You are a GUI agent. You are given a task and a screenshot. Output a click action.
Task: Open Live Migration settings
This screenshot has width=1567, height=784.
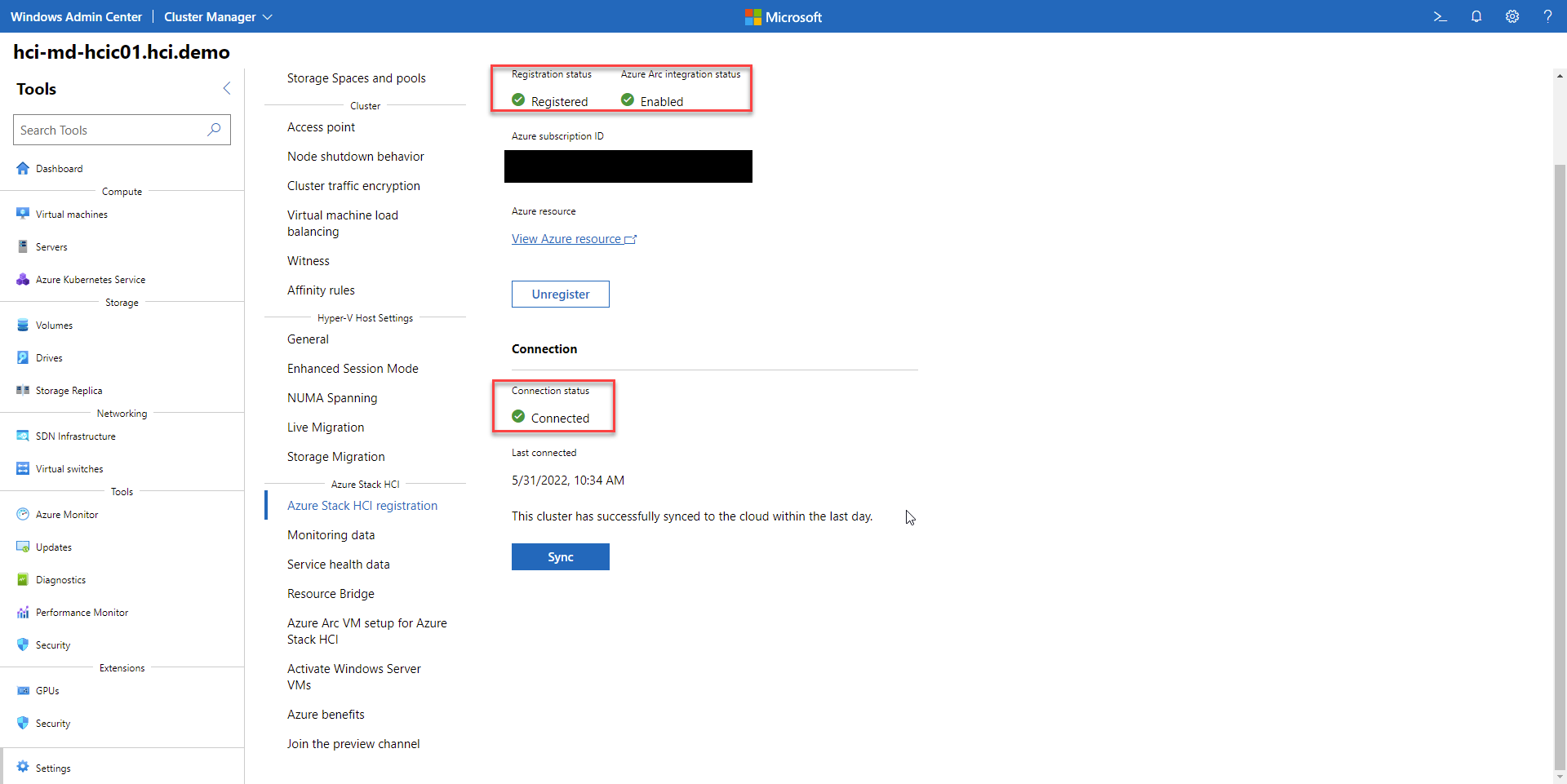pos(326,427)
